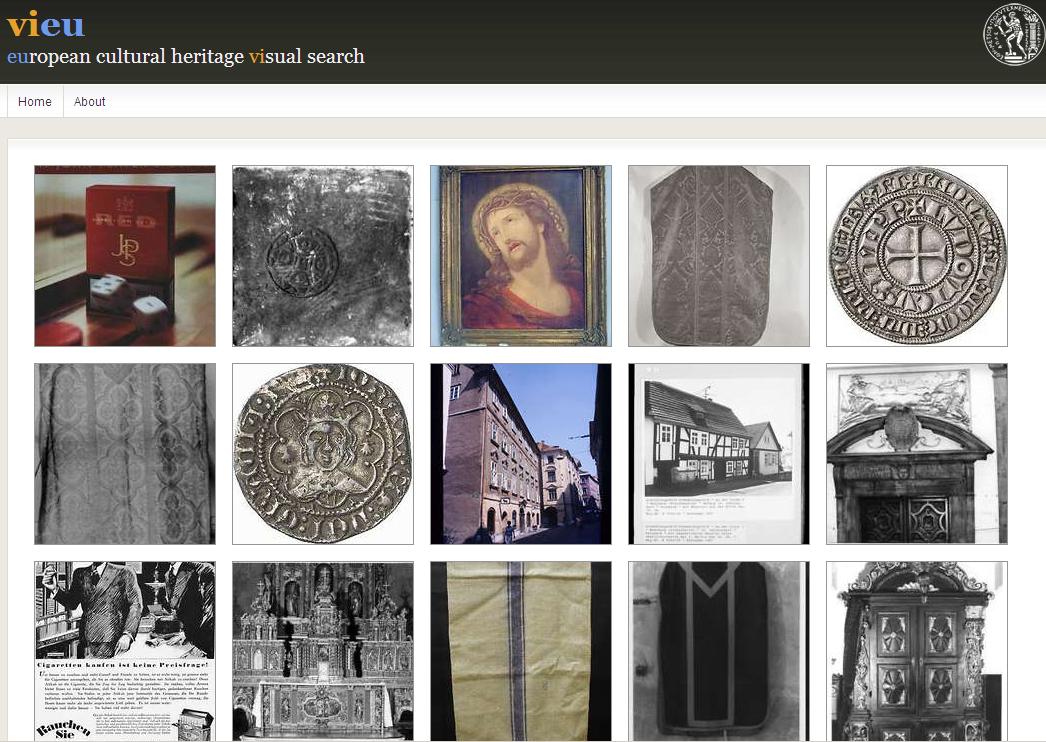Select the yellow cloth with blue stripe

(x=521, y=650)
